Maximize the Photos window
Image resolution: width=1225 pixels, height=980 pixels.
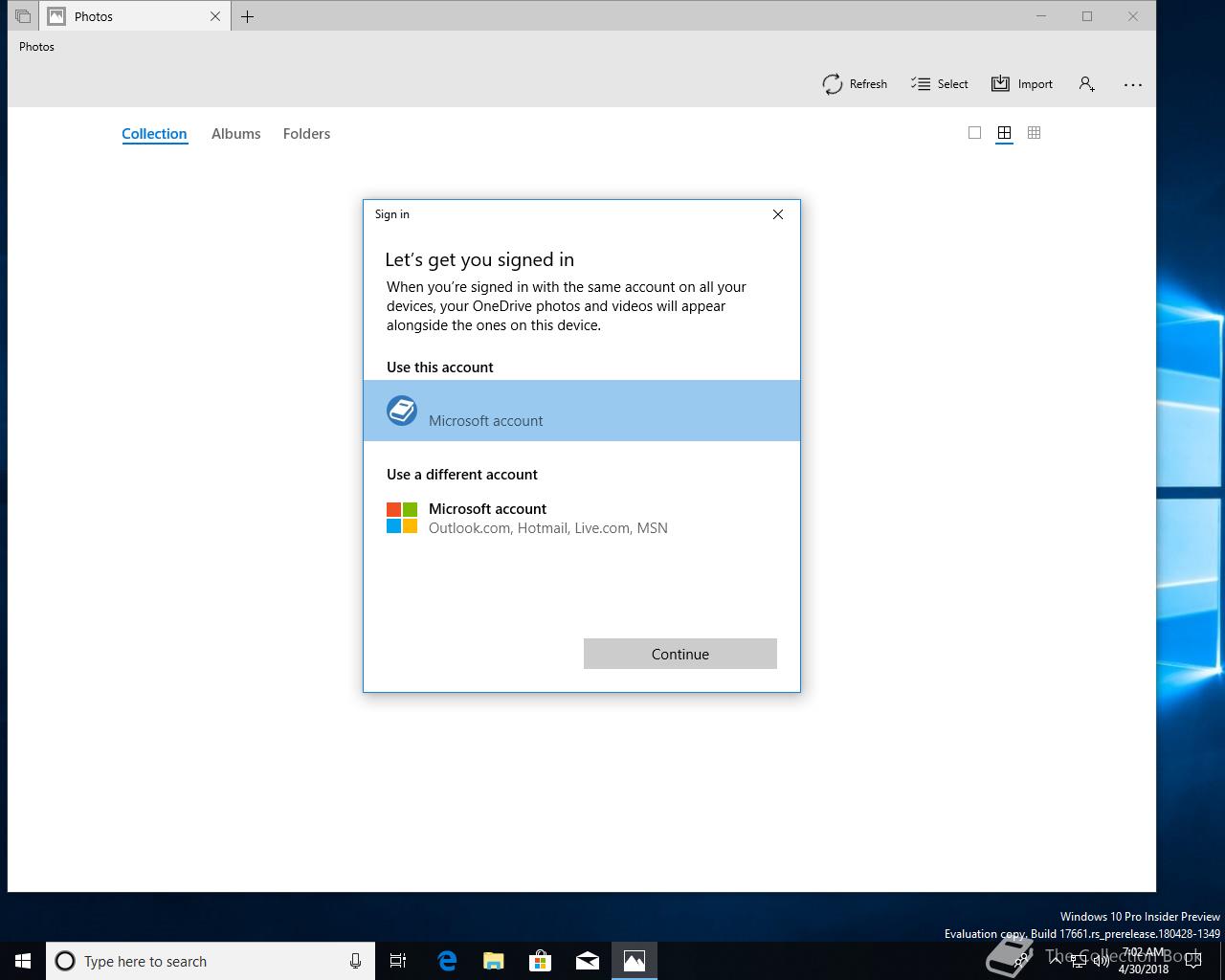[x=1087, y=16]
